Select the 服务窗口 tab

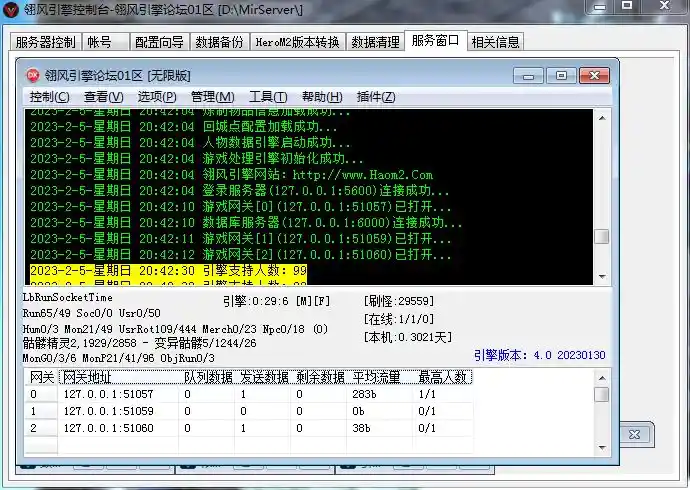(435, 41)
